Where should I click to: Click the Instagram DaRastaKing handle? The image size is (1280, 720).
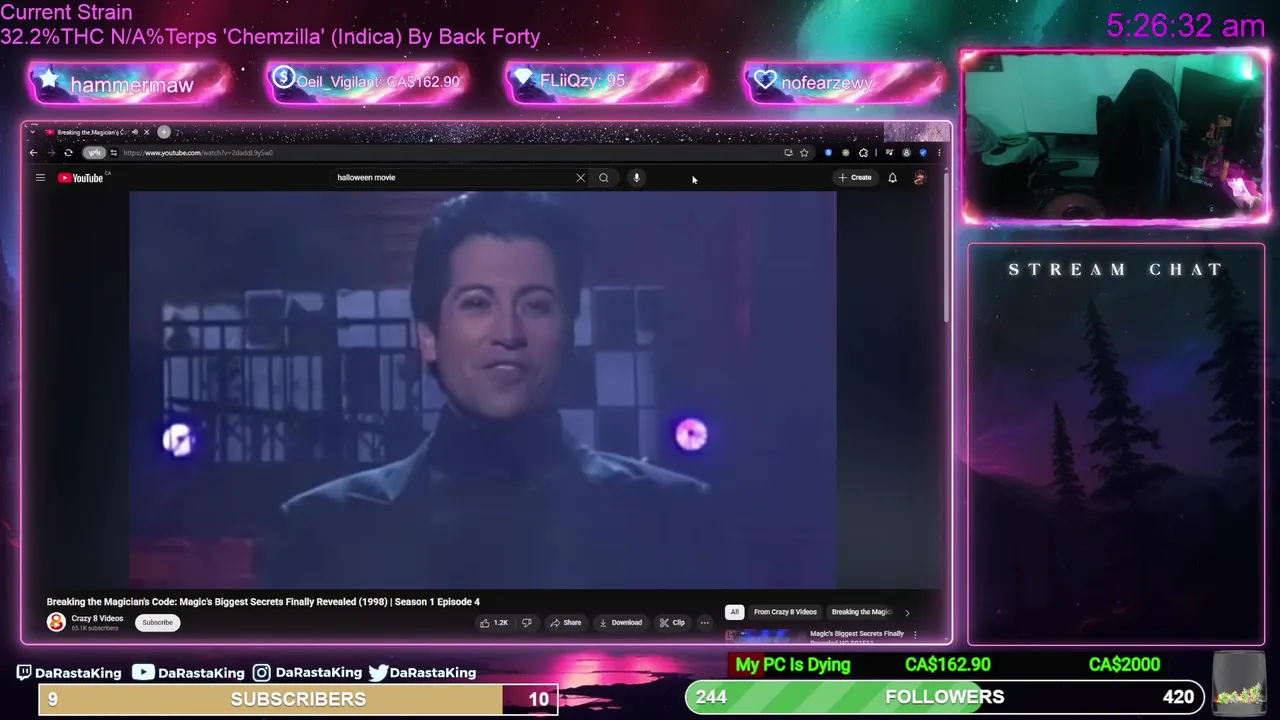[x=307, y=672]
